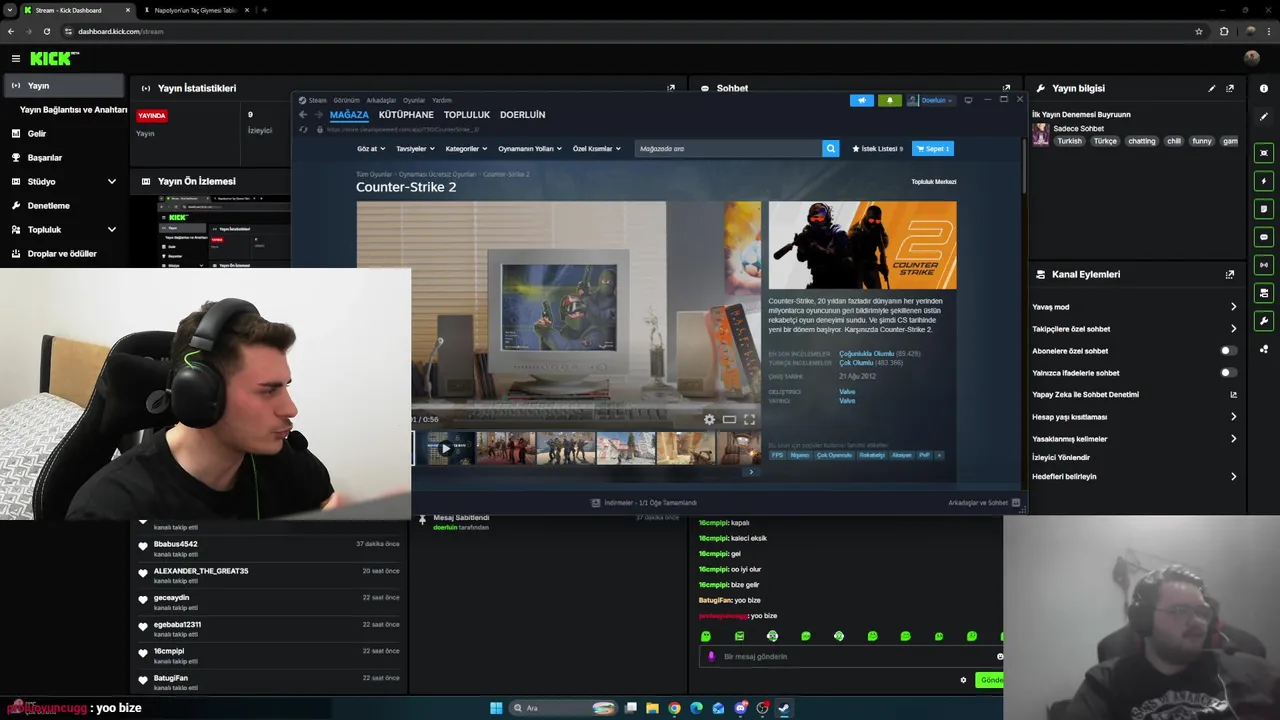Open Steam İstek Listesi
Image resolution: width=1280 pixels, height=720 pixels.
click(877, 149)
